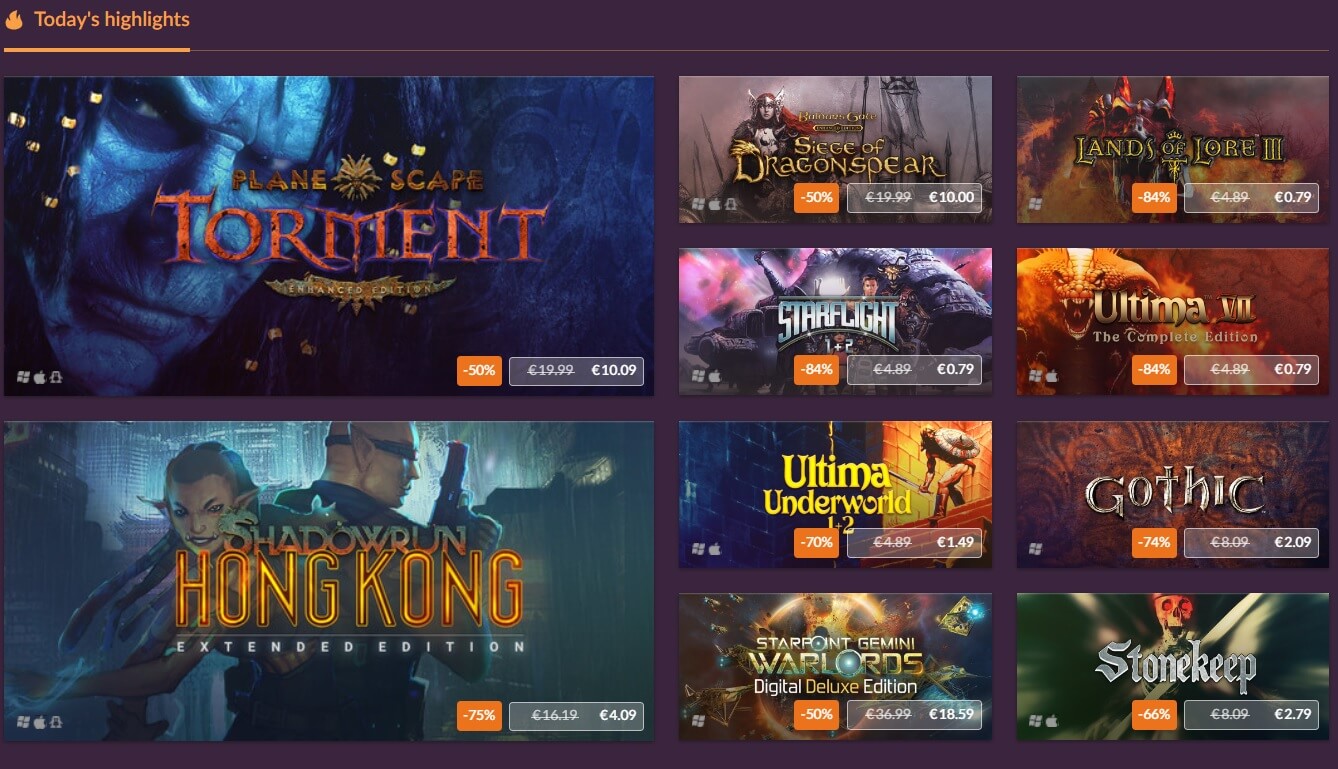Viewport: 1338px width, 769px height.
Task: Click the Windows icon on Starpoint Gemini Warlords tile
Action: coord(698,721)
